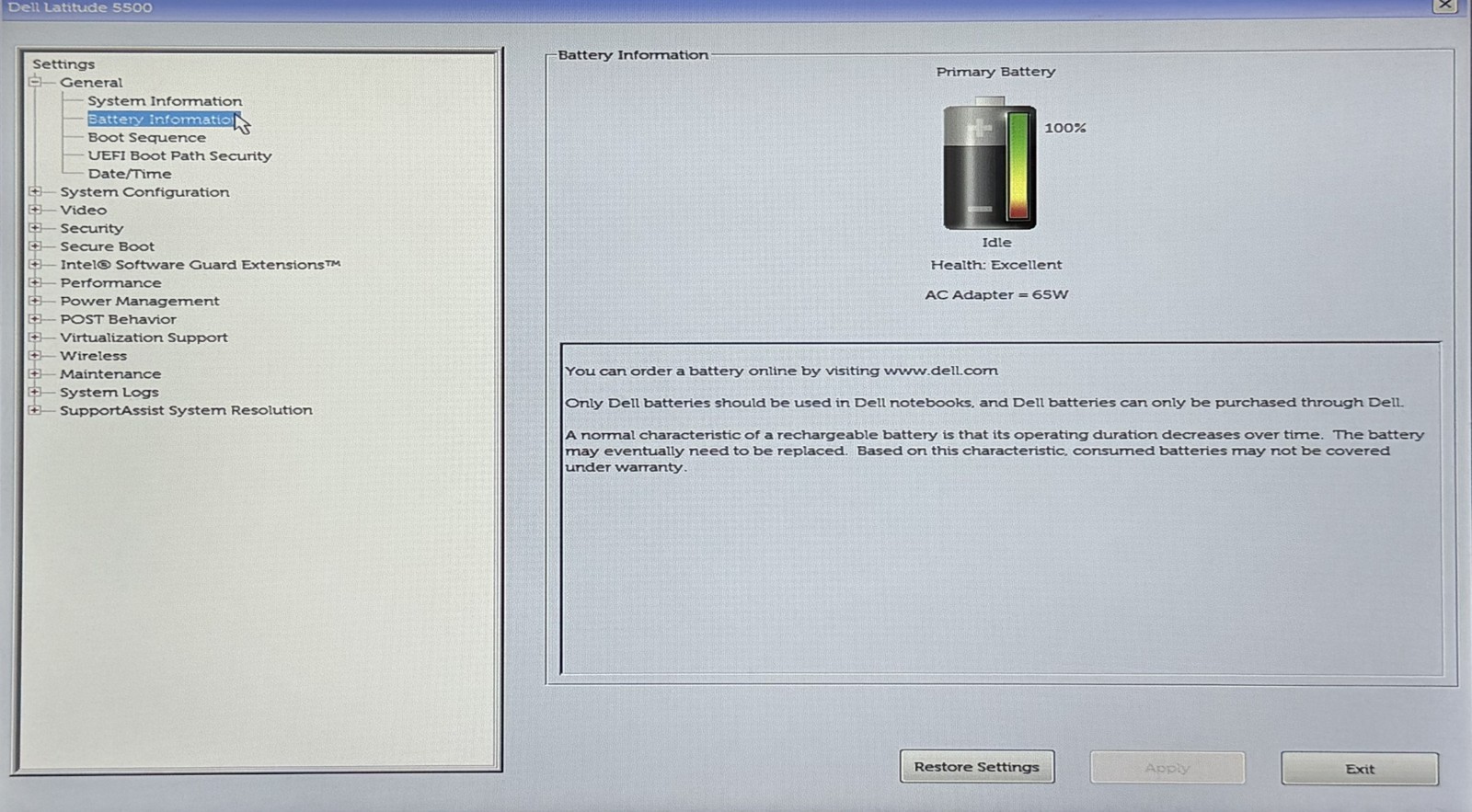This screenshot has width=1472, height=812.
Task: Select the Power Management label
Action: click(x=140, y=301)
